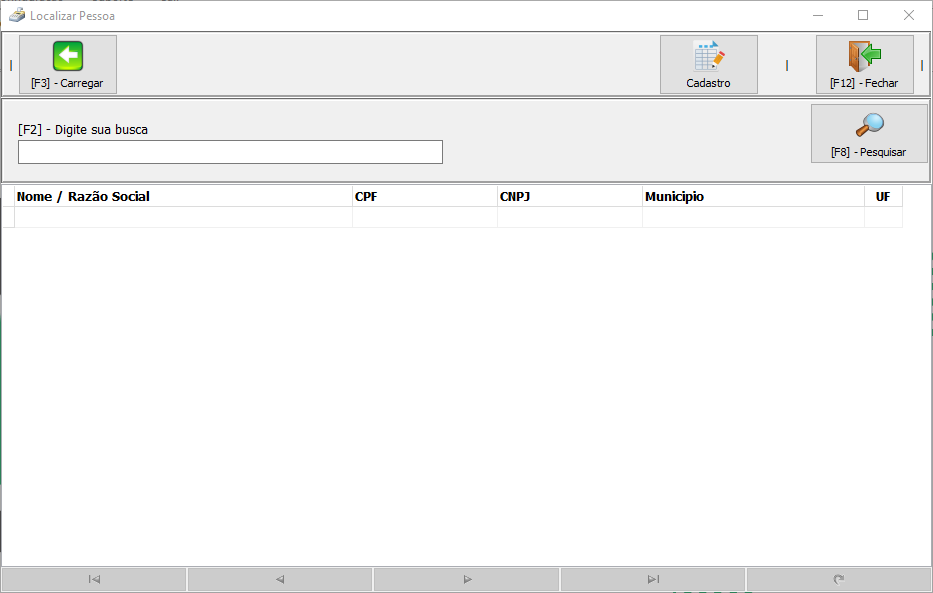Image resolution: width=933 pixels, height=593 pixels.
Task: Click the row indicator cell
Action: (8, 217)
